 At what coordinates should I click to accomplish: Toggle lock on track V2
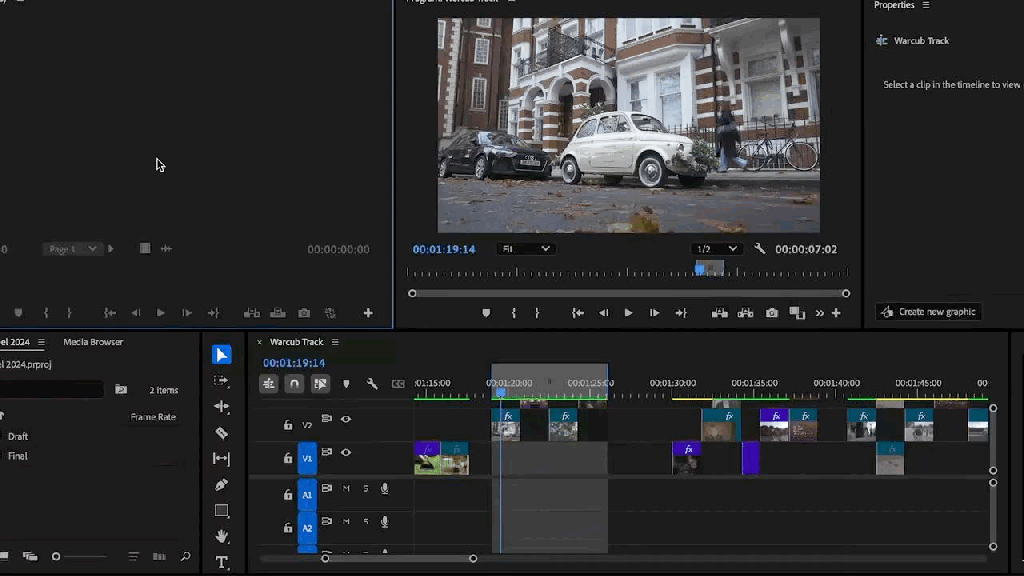click(288, 425)
